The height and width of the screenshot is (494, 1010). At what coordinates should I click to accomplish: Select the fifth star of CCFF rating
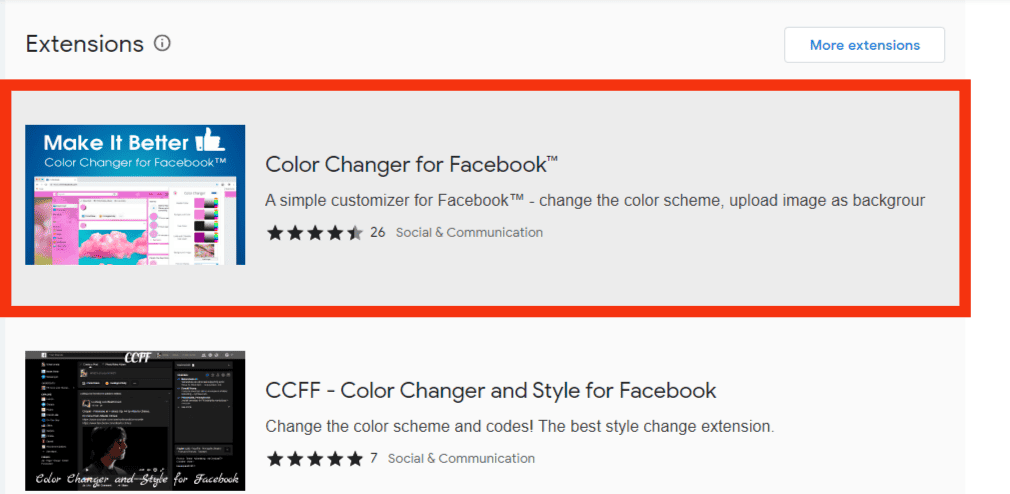[x=355, y=459]
